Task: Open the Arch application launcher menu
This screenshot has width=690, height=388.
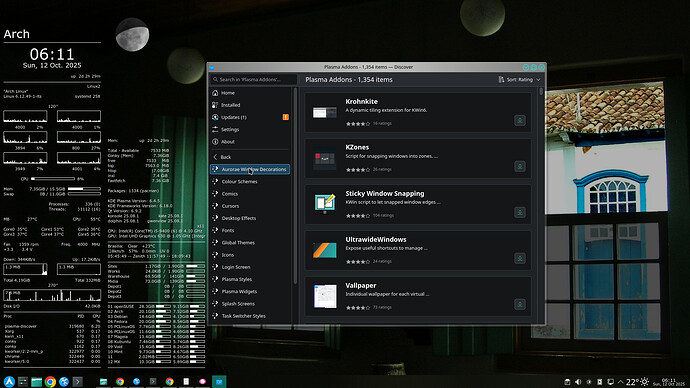Action: (9, 382)
